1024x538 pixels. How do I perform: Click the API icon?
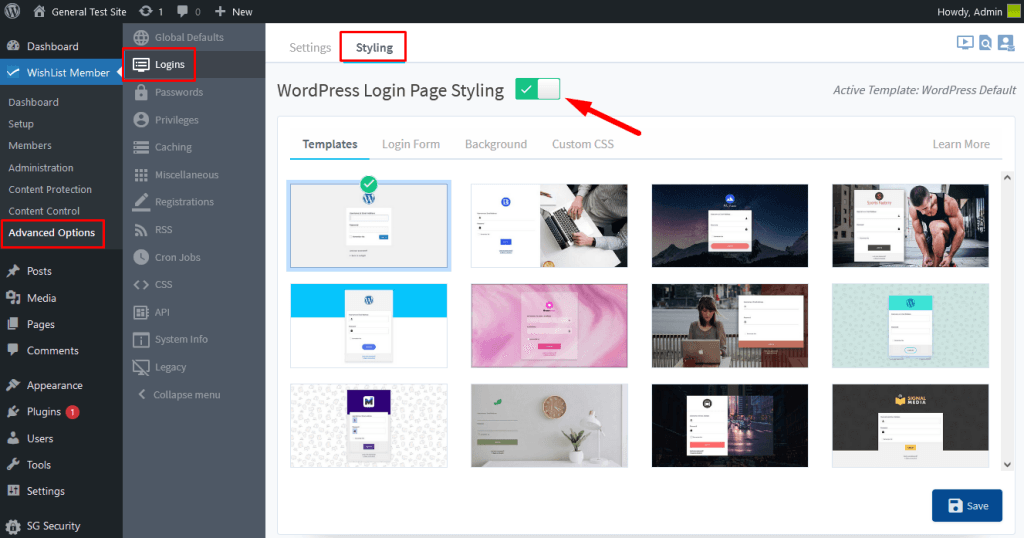coord(140,312)
